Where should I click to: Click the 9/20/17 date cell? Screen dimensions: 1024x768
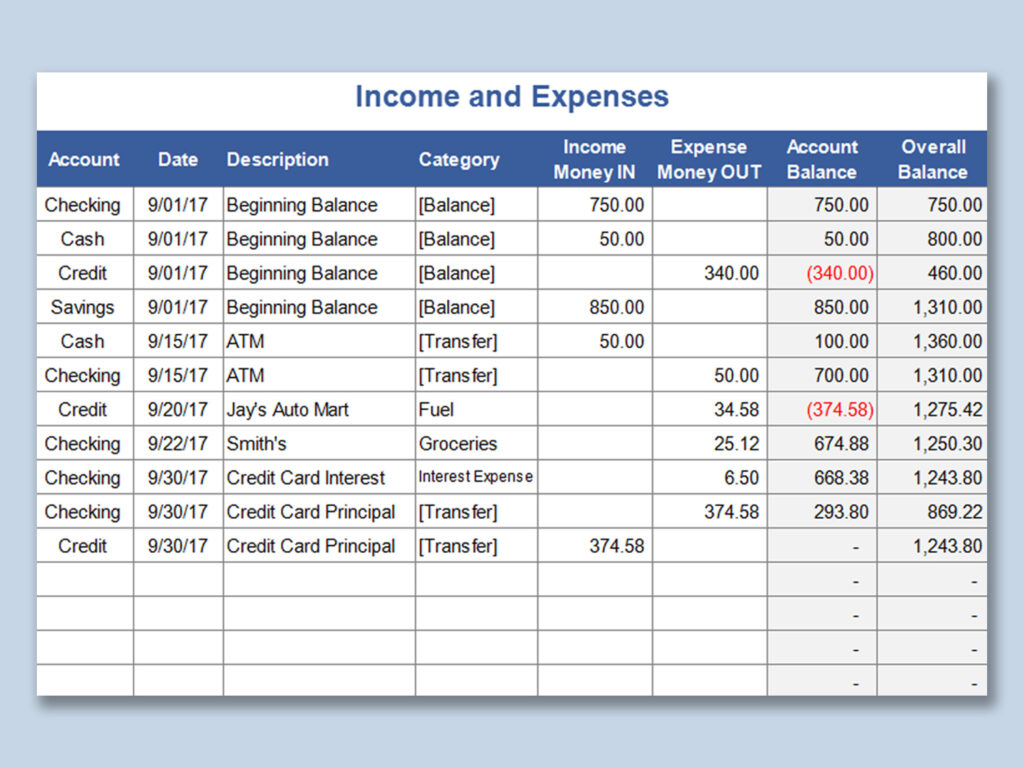pos(177,409)
